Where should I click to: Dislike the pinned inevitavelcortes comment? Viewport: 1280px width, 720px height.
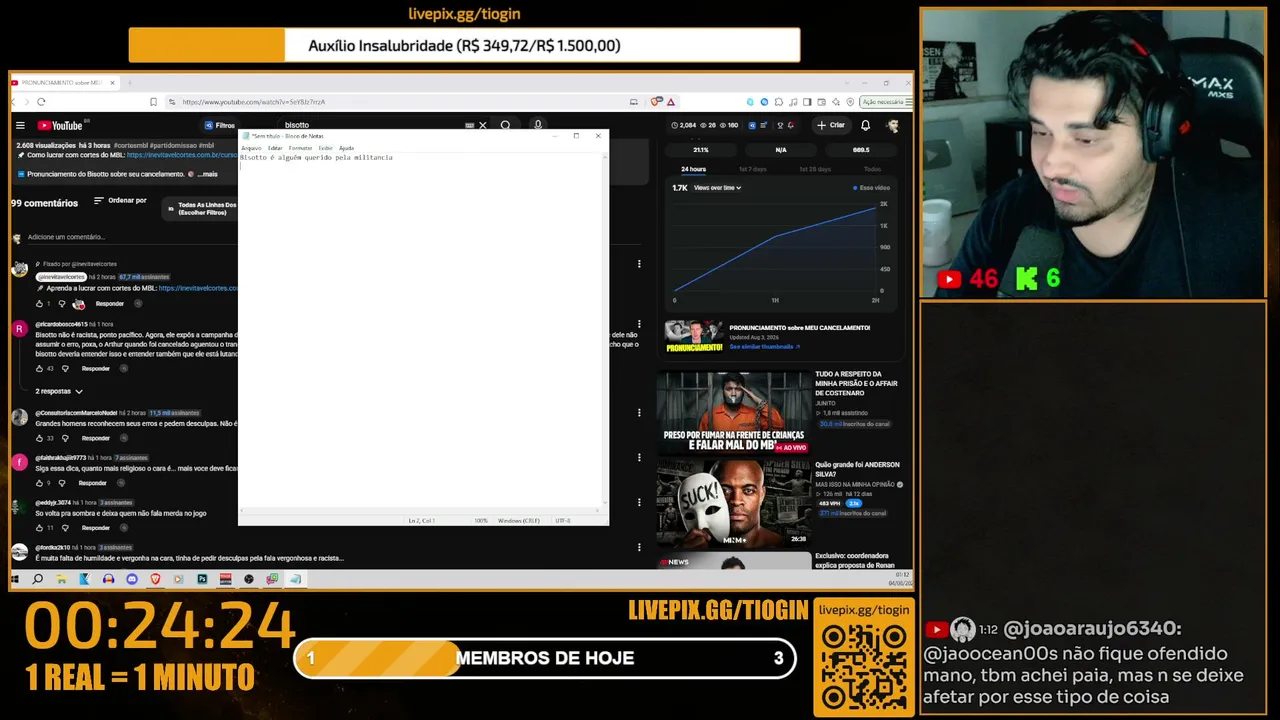pyautogui.click(x=62, y=304)
